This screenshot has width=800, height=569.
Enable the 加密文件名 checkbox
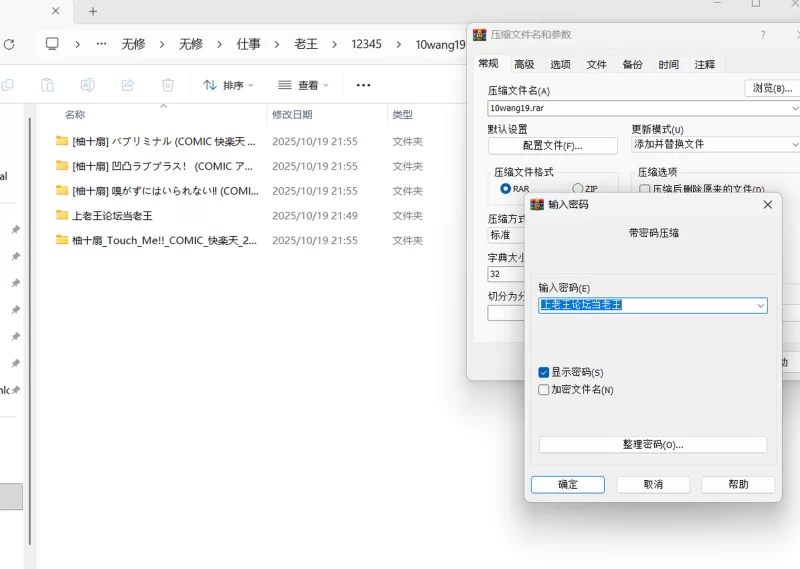pos(544,389)
